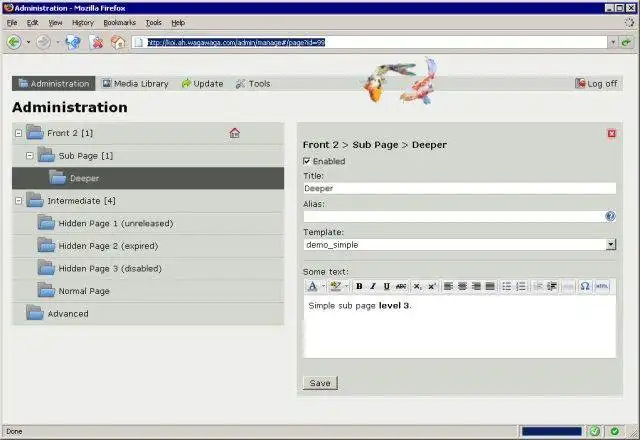Insert a numbered list
Viewport: 640px width, 440px height.
521,286
